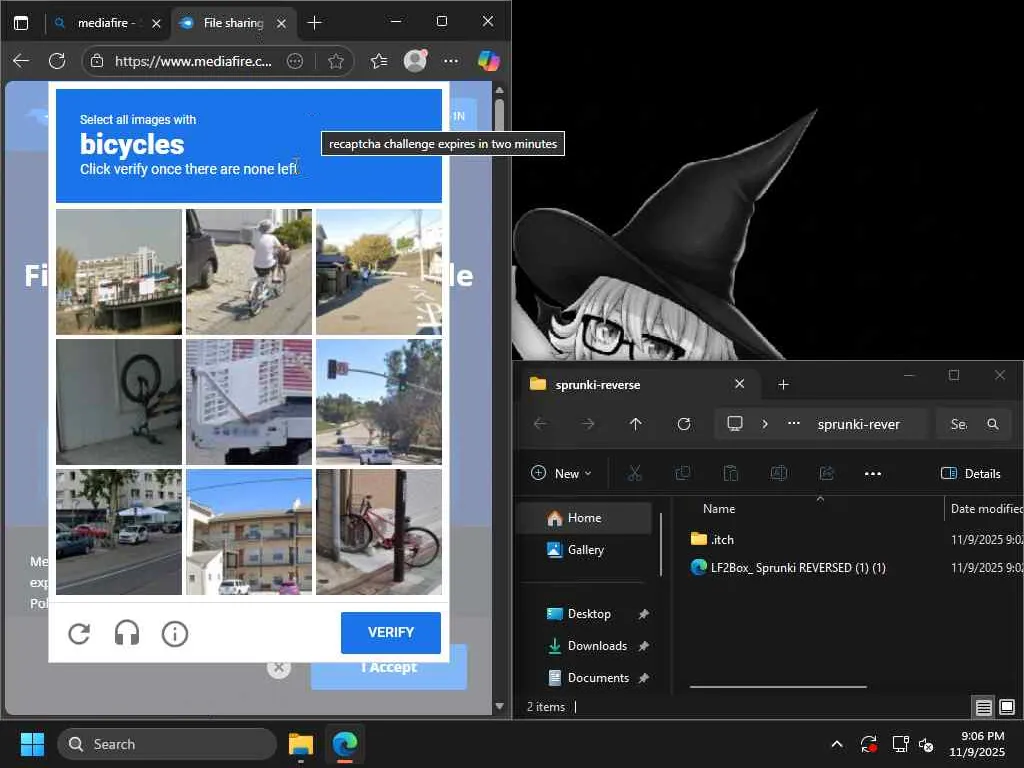Expand the This PC breadcrumb chevron
This screenshot has height=768, width=1024.
tap(765, 424)
